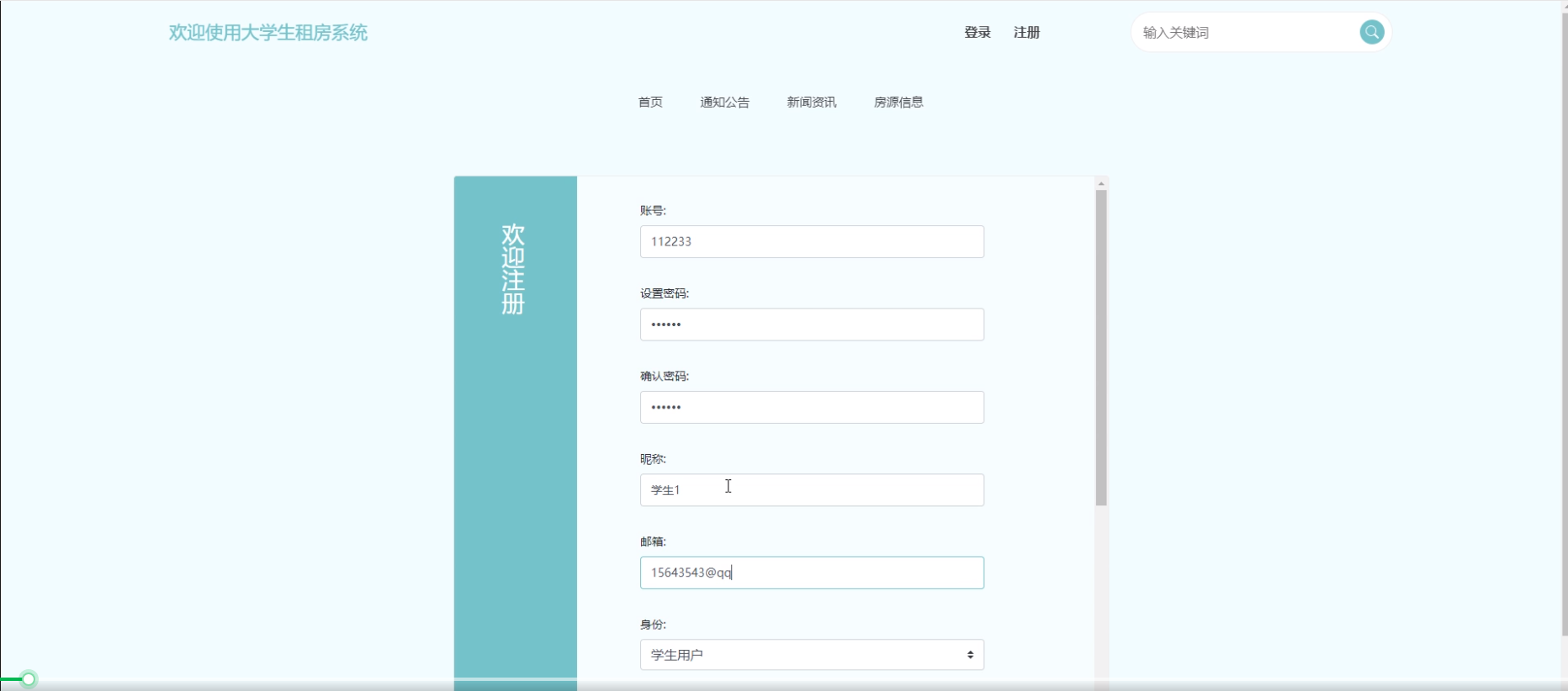Viewport: 1568px width, 691px height.
Task: Click the 昵称: field label
Action: [x=653, y=459]
